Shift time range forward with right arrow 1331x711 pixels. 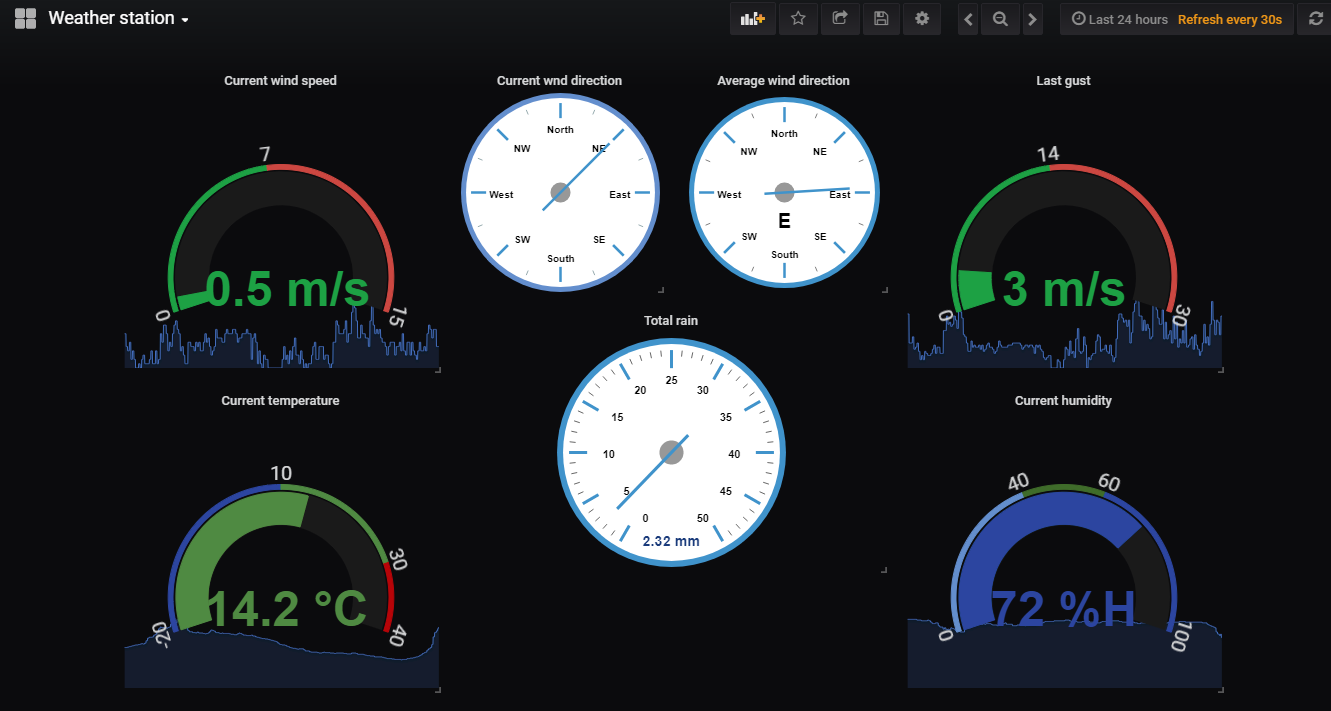pos(1033,19)
